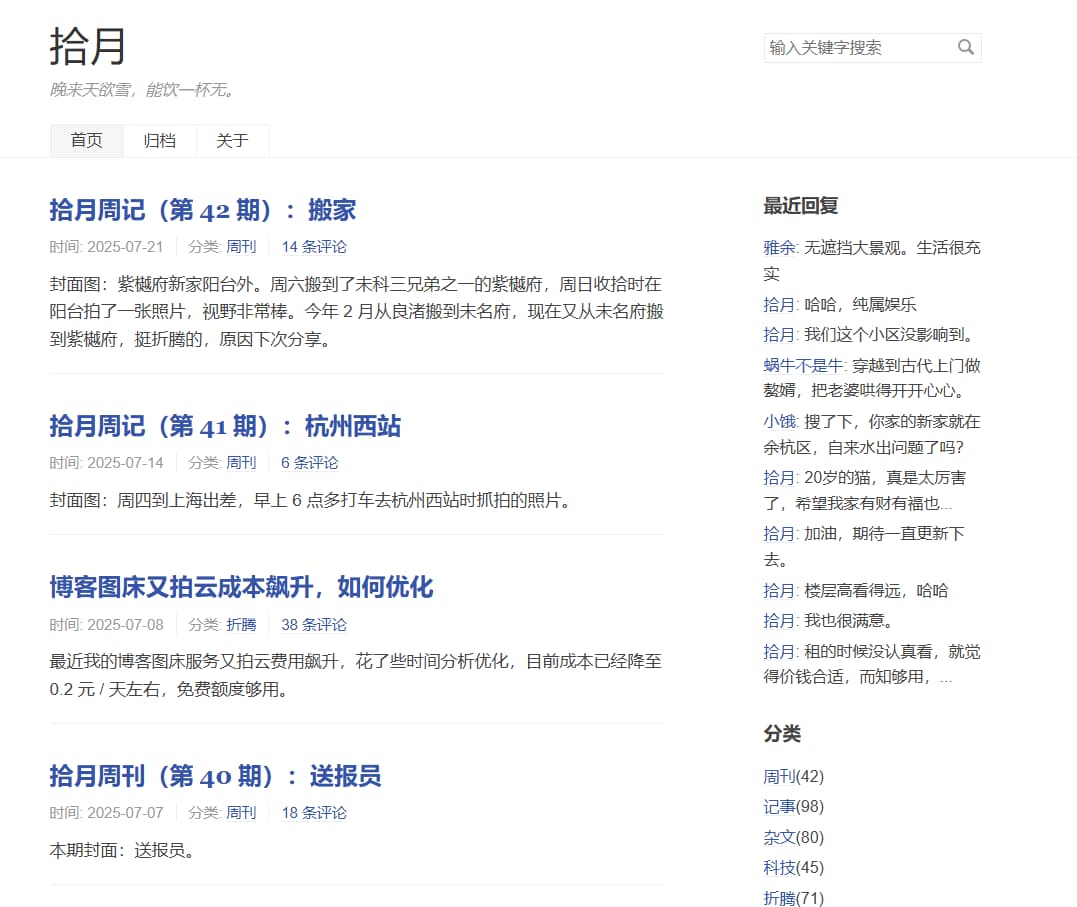
Task: Browse the 科技 category in sidebar
Action: tap(779, 868)
